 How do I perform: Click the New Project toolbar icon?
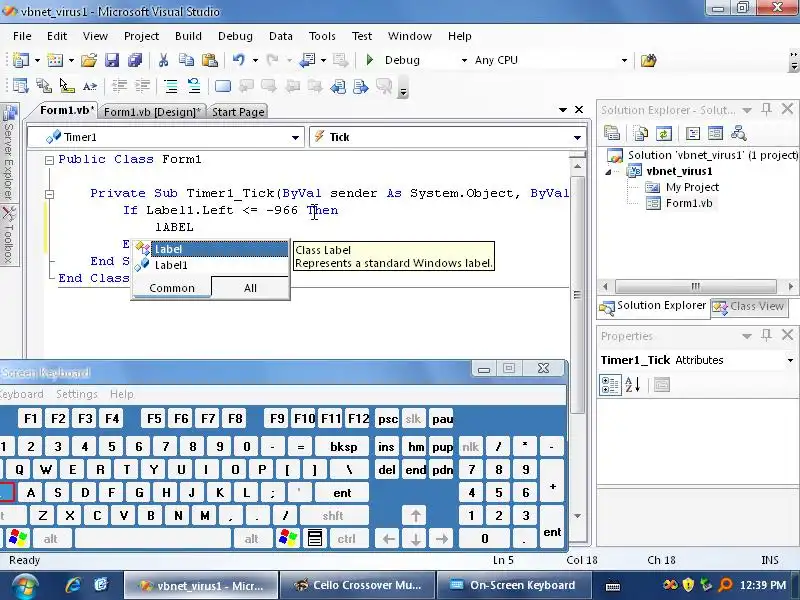(20, 60)
